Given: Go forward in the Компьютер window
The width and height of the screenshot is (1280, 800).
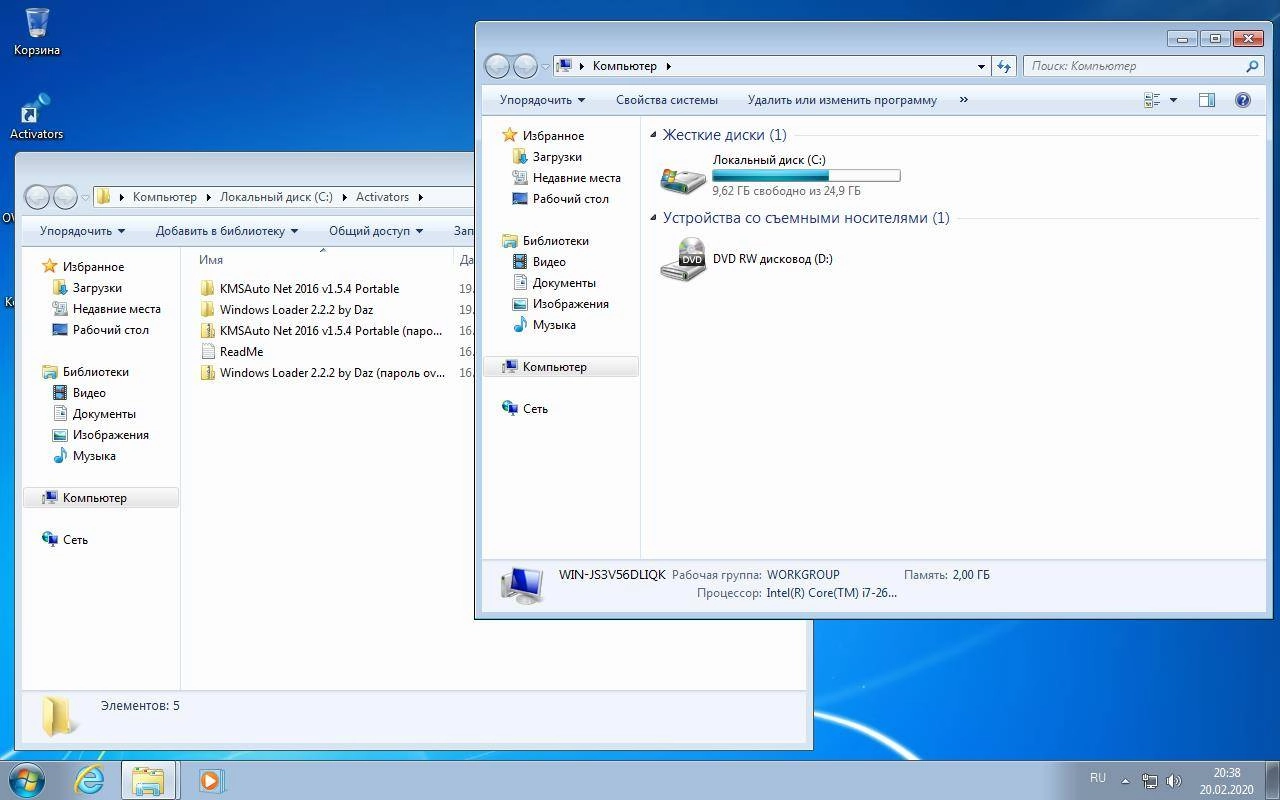Looking at the screenshot, I should pos(525,66).
